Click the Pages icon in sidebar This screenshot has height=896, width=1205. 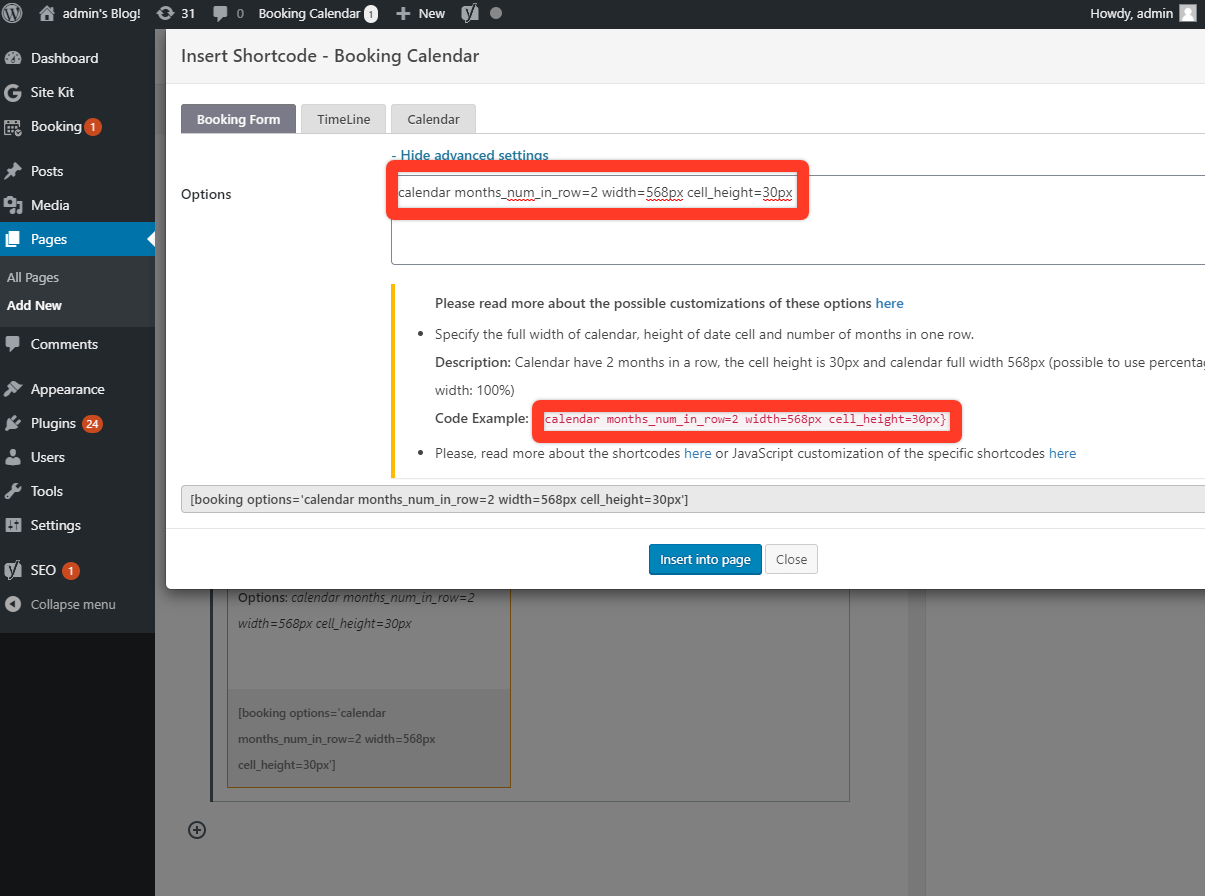[13, 239]
